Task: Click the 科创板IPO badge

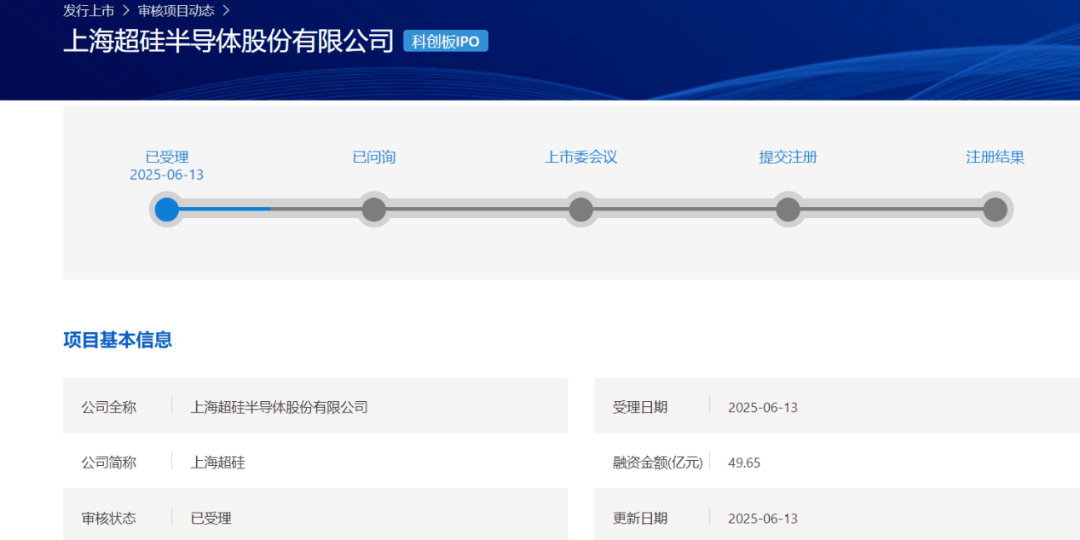Action: (446, 41)
